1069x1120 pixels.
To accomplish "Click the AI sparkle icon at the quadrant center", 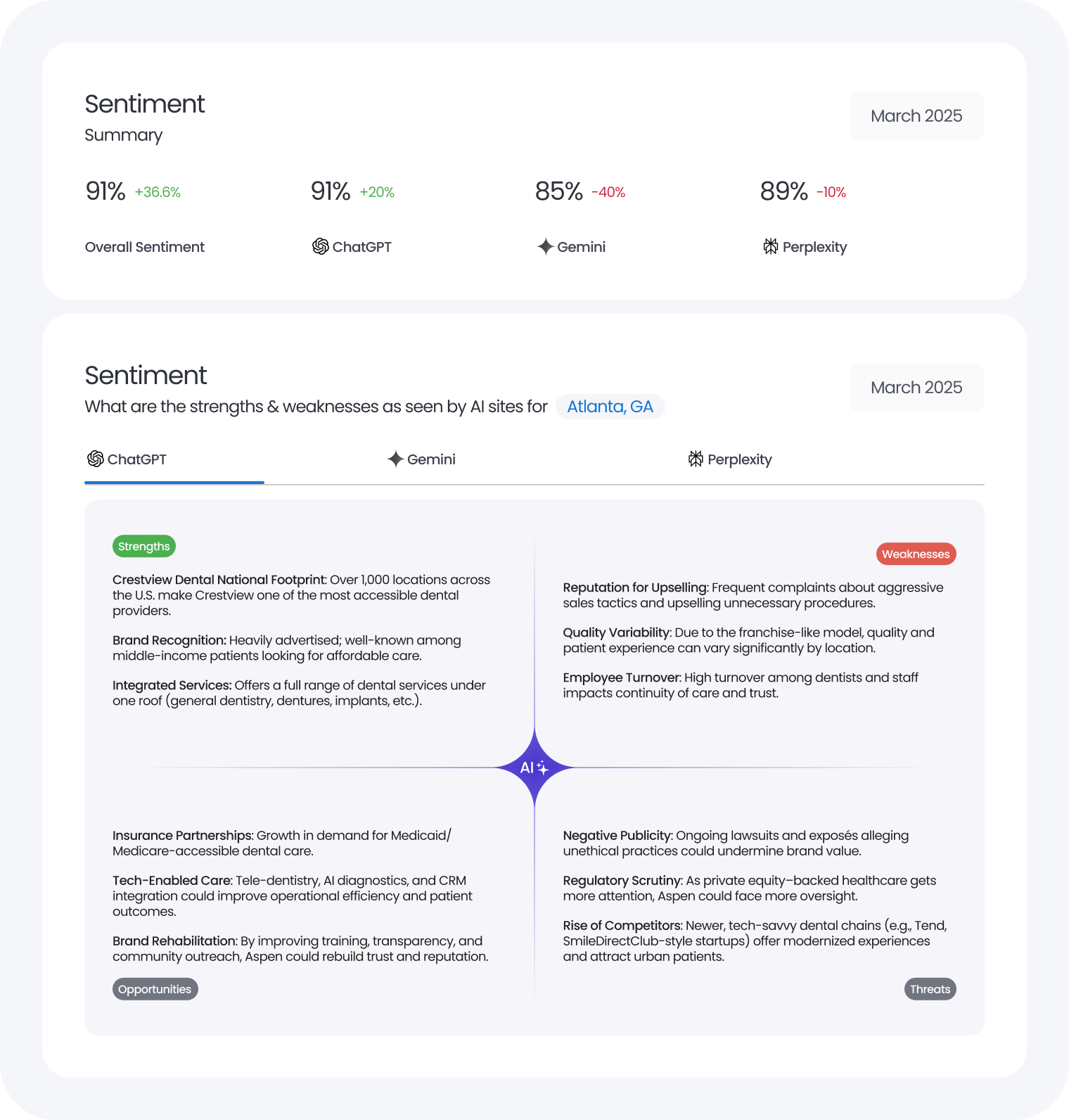I will (534, 768).
